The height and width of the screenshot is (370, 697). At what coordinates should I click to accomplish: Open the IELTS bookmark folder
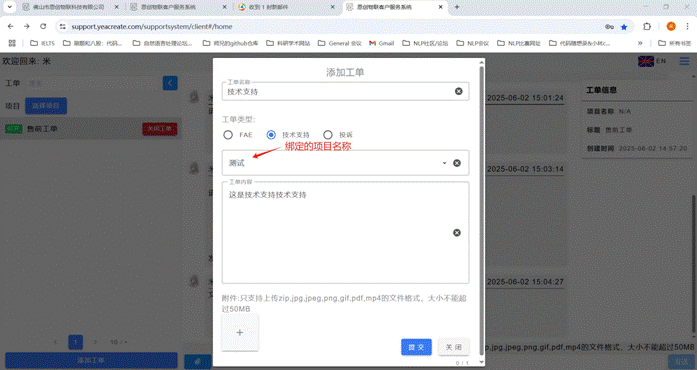42,43
